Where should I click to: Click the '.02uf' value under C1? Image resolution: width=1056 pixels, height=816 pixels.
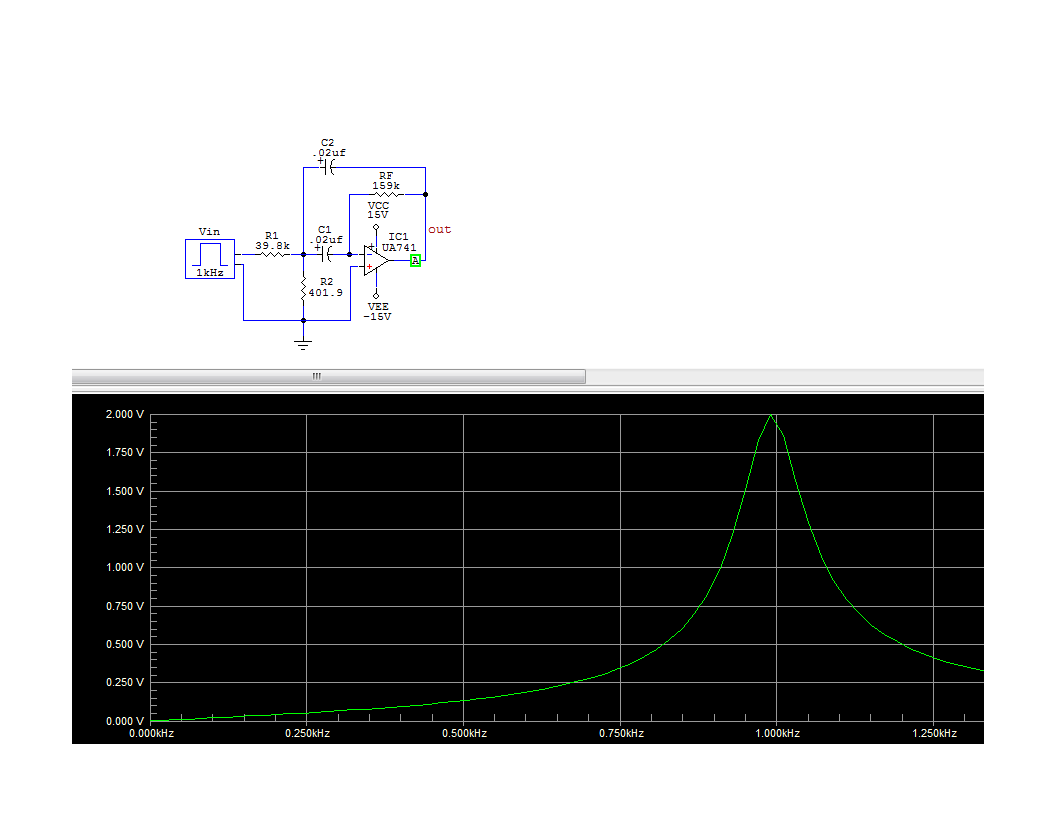tap(325, 240)
